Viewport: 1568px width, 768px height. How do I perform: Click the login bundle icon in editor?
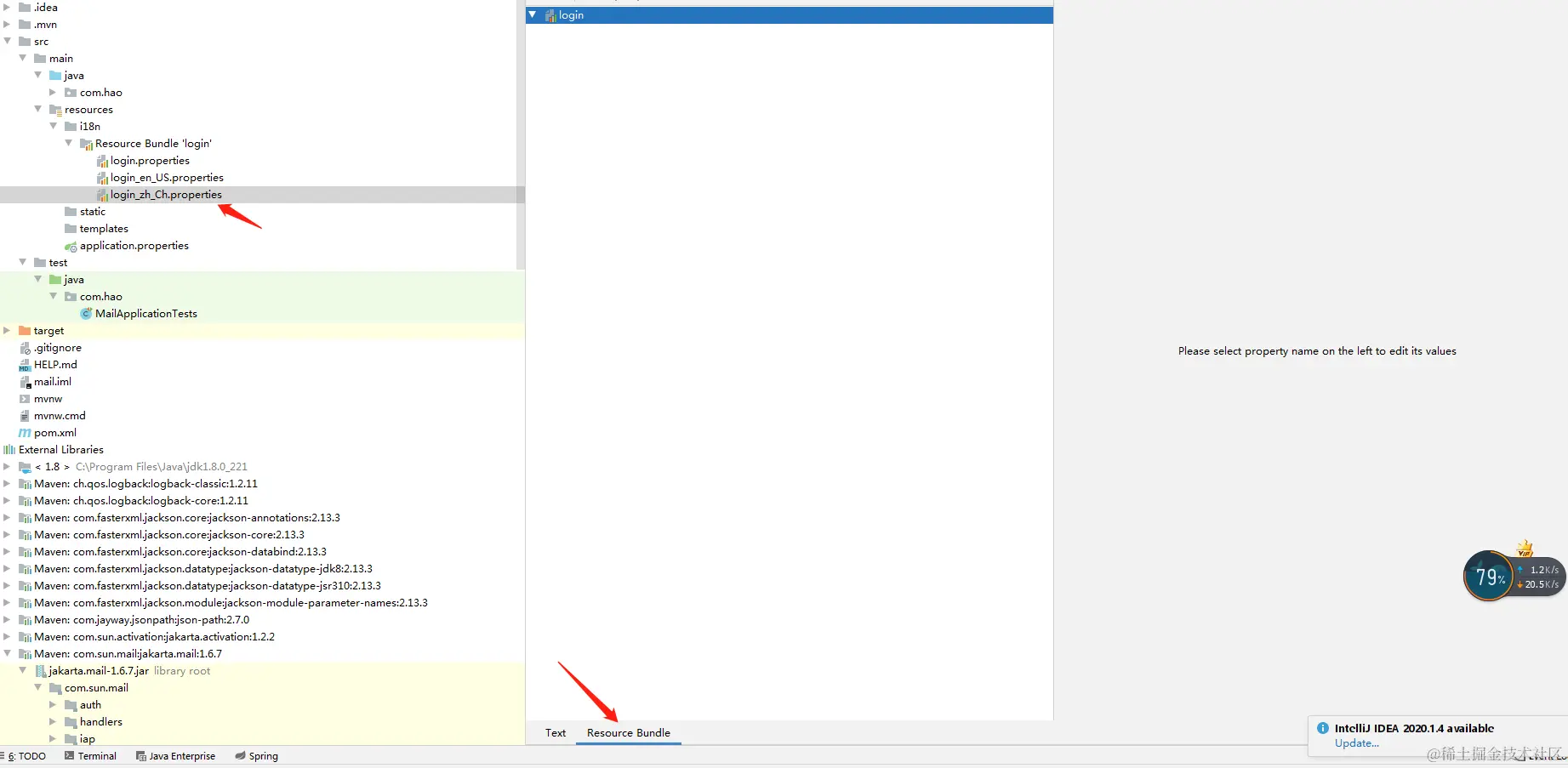click(x=550, y=15)
